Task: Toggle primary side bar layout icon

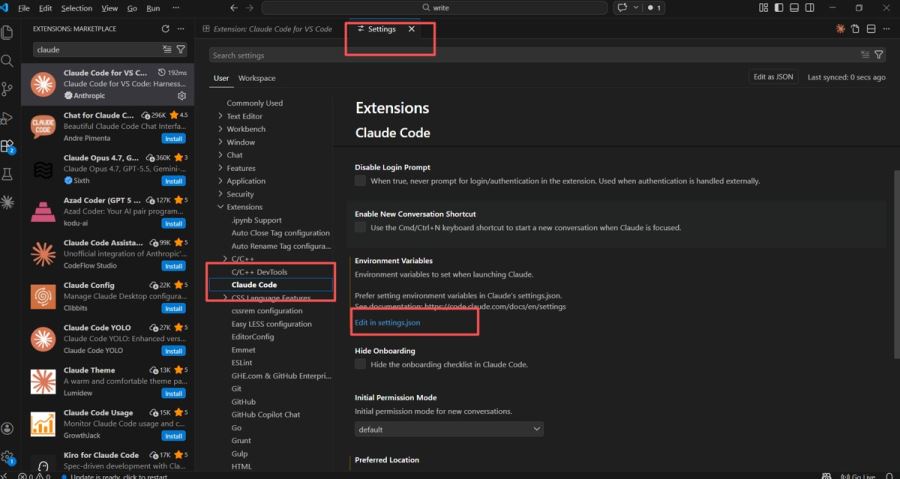Action: tap(779, 8)
